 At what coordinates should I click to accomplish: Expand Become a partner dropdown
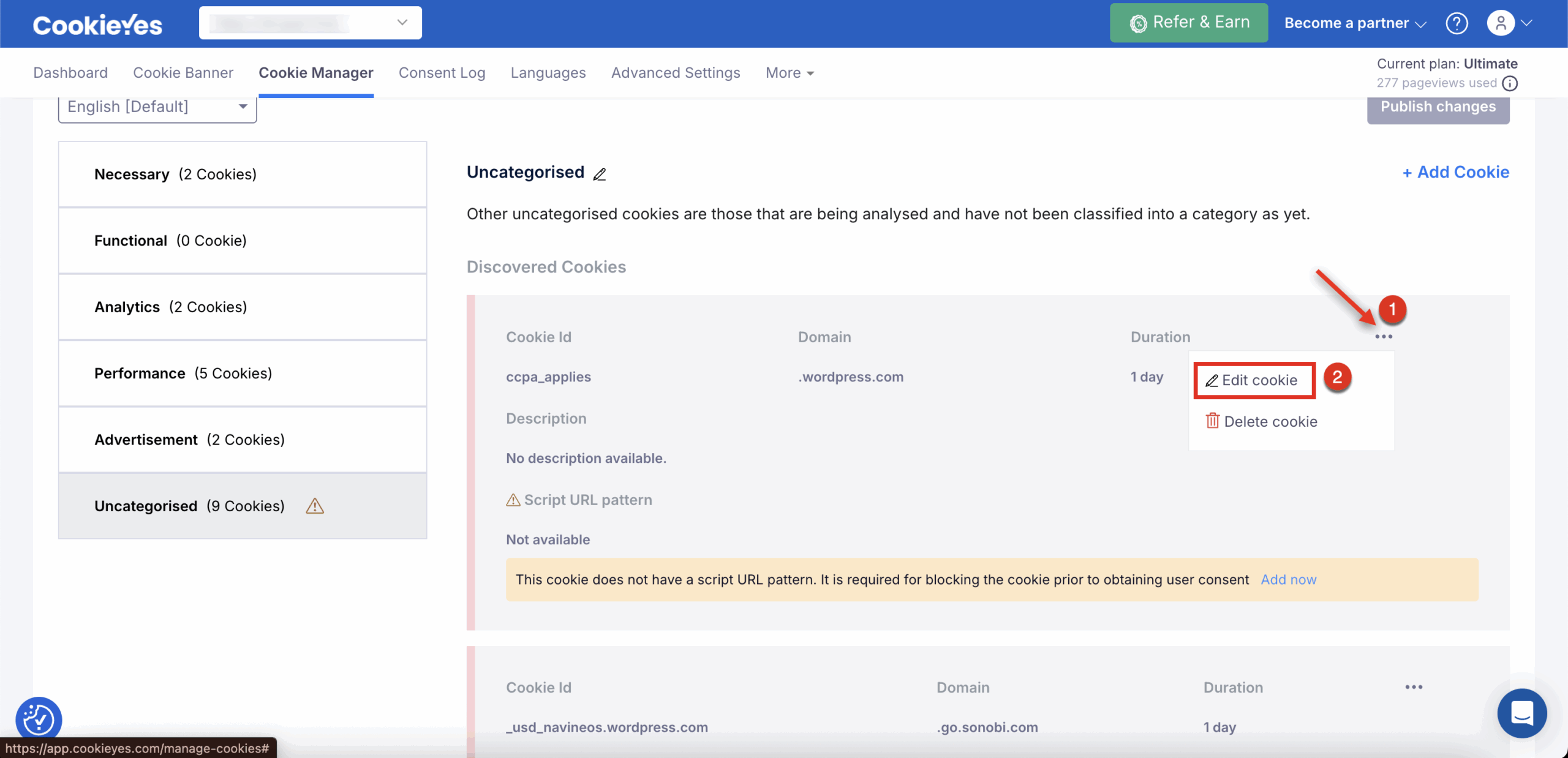click(x=1355, y=23)
